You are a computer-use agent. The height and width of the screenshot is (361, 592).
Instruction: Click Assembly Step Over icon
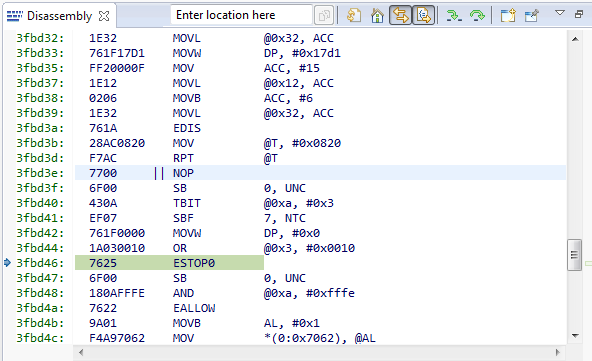[477, 15]
